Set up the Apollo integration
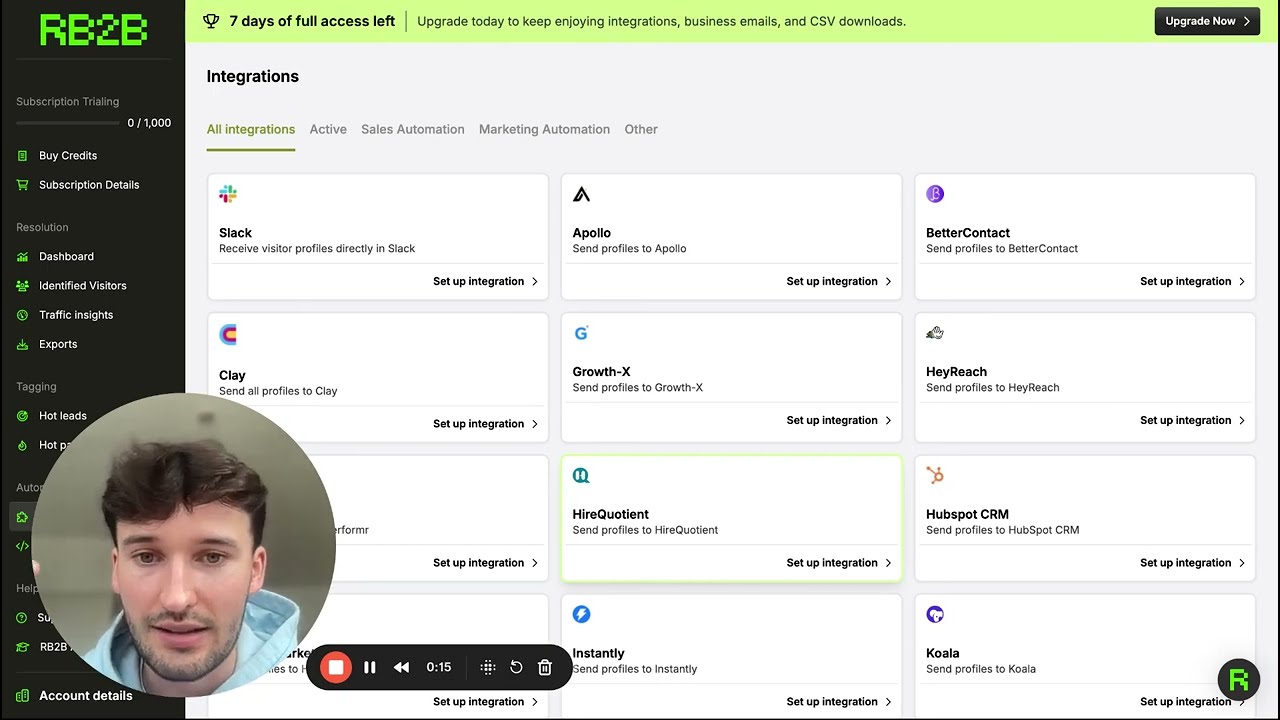 tap(839, 282)
